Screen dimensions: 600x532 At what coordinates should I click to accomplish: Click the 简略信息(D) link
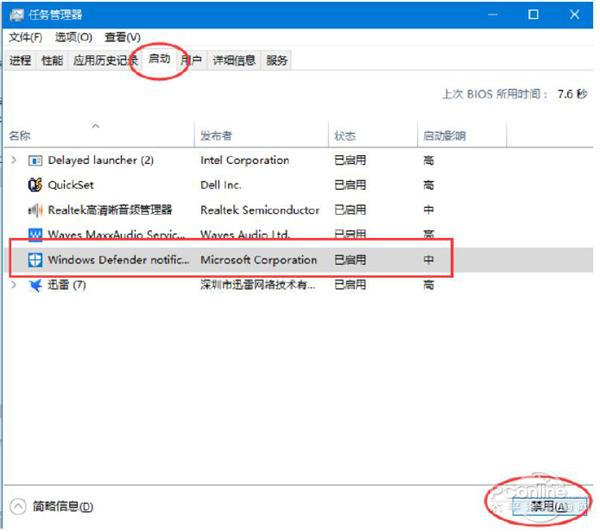point(63,506)
